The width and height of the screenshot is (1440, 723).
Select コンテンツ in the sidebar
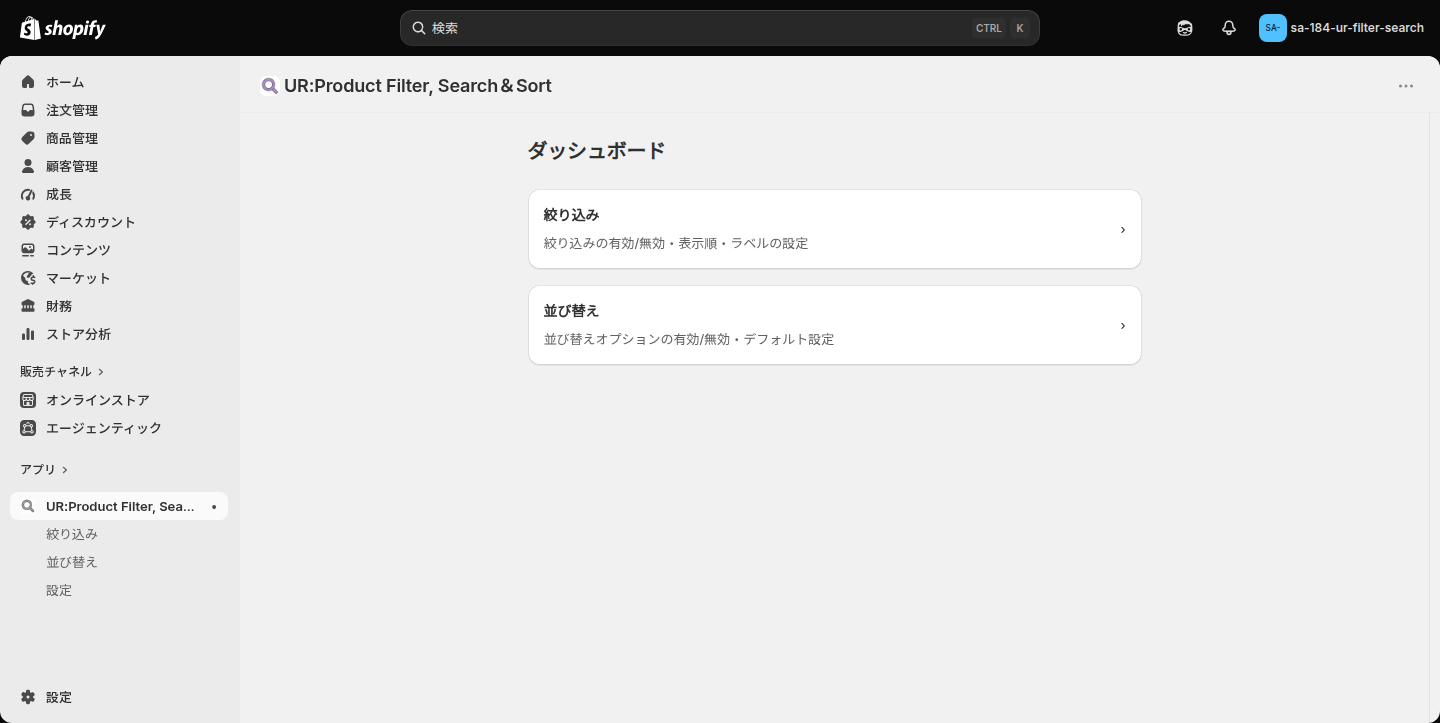(120, 250)
